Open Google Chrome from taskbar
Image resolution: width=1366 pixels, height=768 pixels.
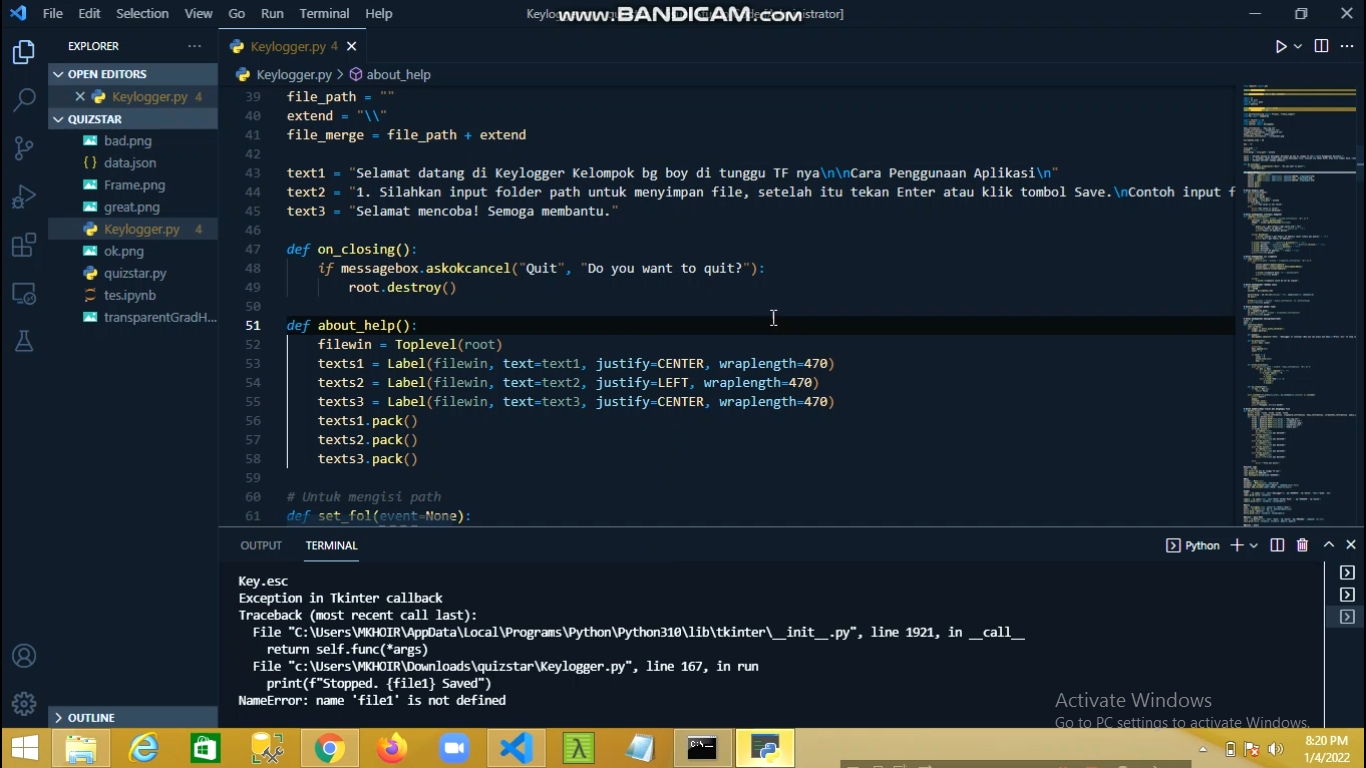329,748
